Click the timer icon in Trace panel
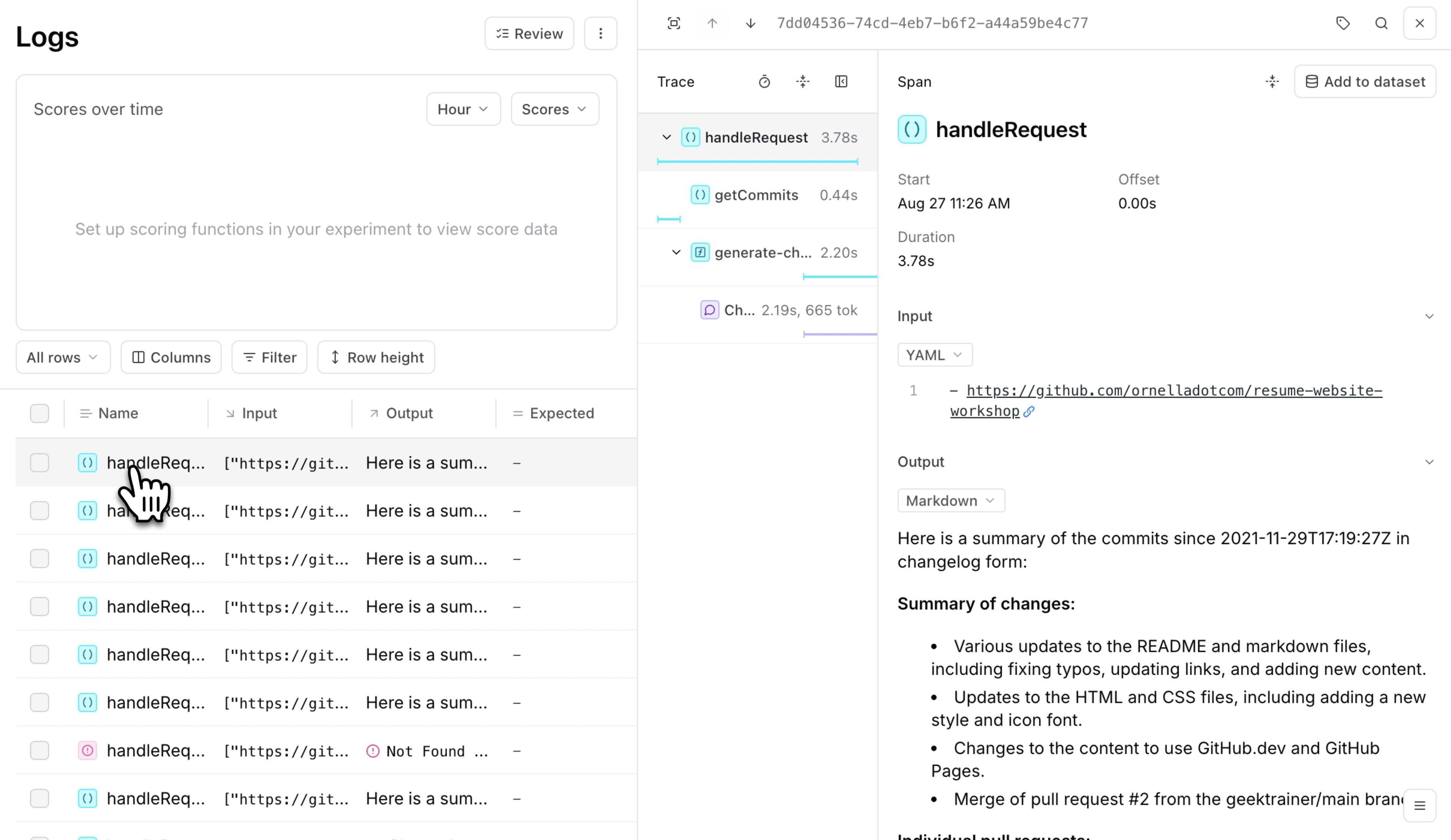Viewport: 1451px width, 840px height. click(x=764, y=82)
